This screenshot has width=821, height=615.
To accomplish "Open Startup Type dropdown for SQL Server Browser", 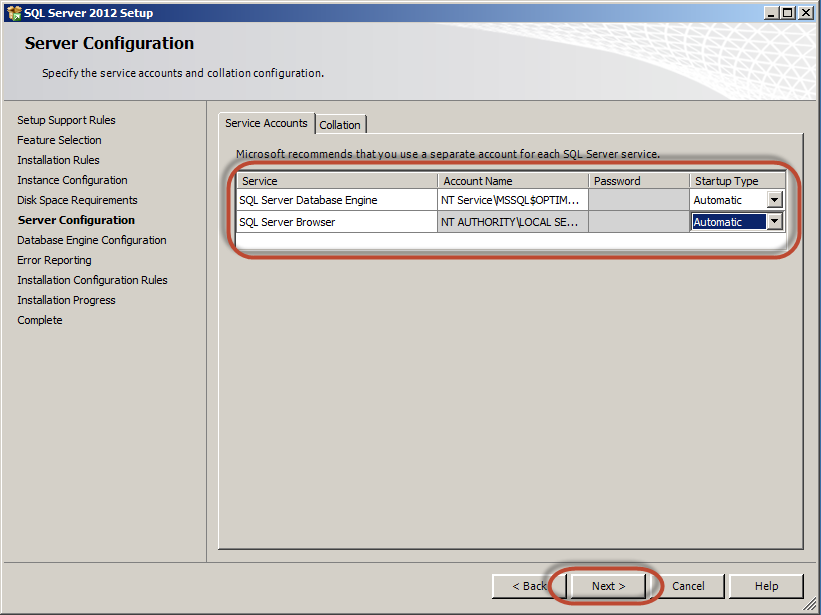I will 774,222.
